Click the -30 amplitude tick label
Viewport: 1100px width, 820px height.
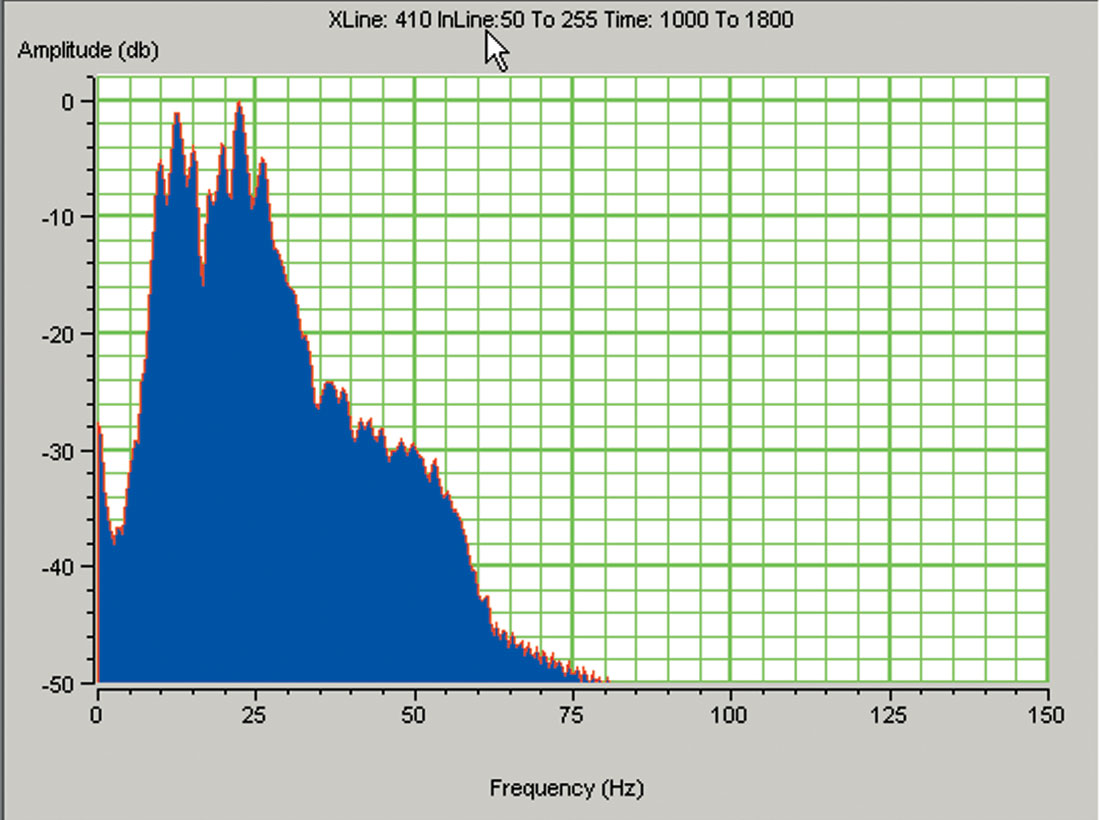point(58,452)
